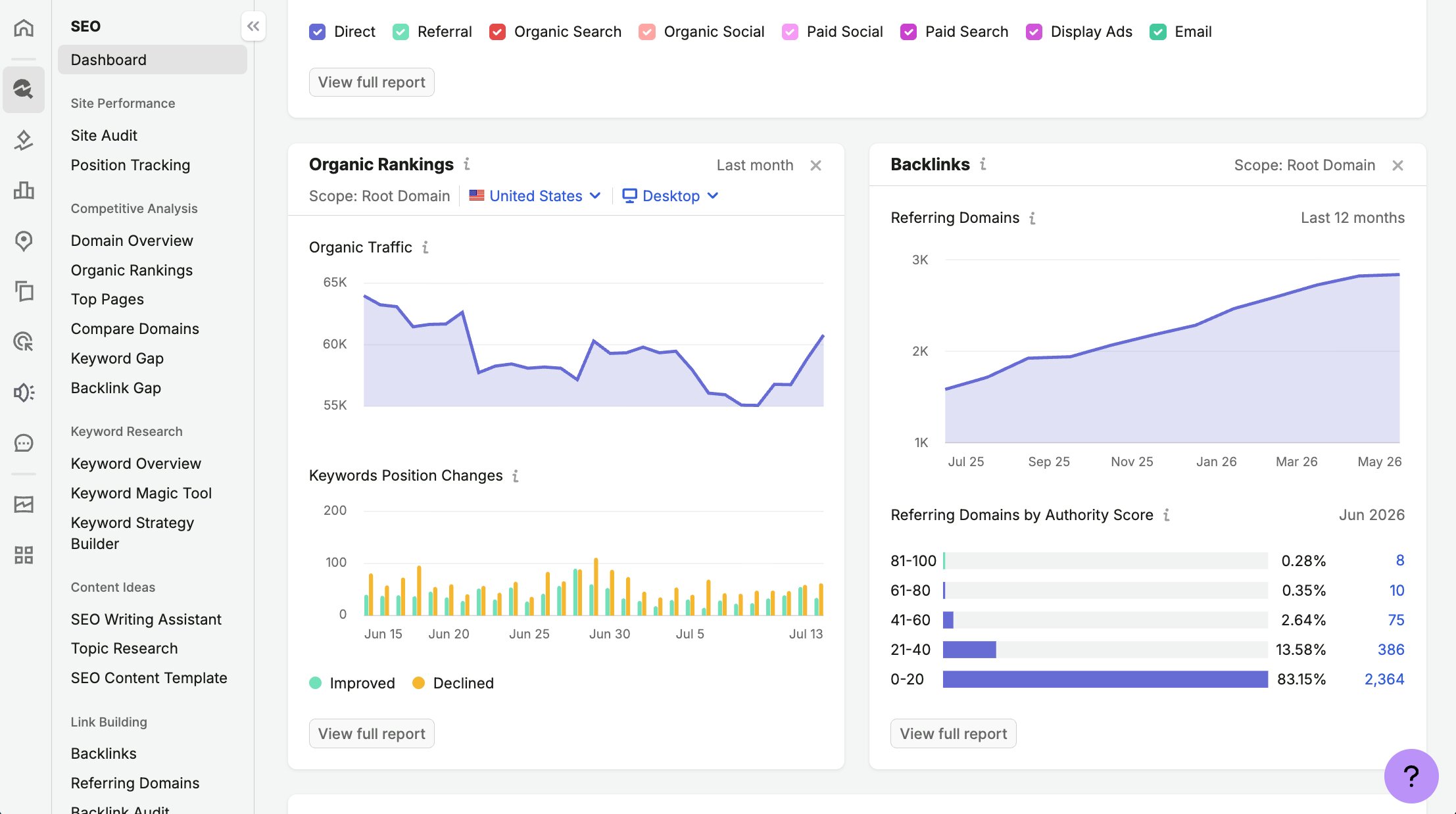Open Backlinks under Link Building in sidebar

coord(104,754)
